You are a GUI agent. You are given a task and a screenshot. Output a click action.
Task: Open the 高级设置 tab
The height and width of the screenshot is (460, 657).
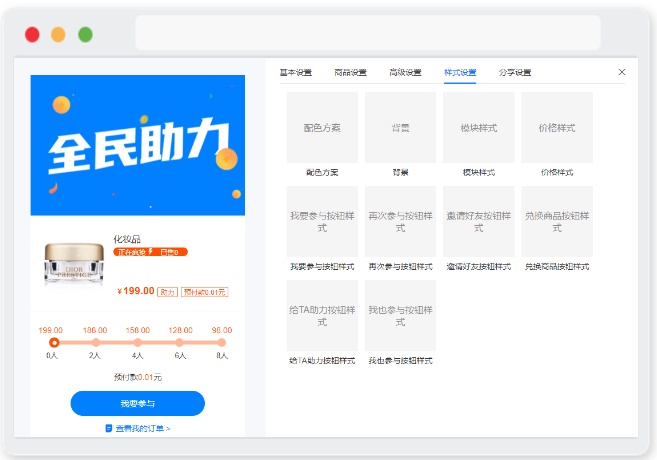405,72
